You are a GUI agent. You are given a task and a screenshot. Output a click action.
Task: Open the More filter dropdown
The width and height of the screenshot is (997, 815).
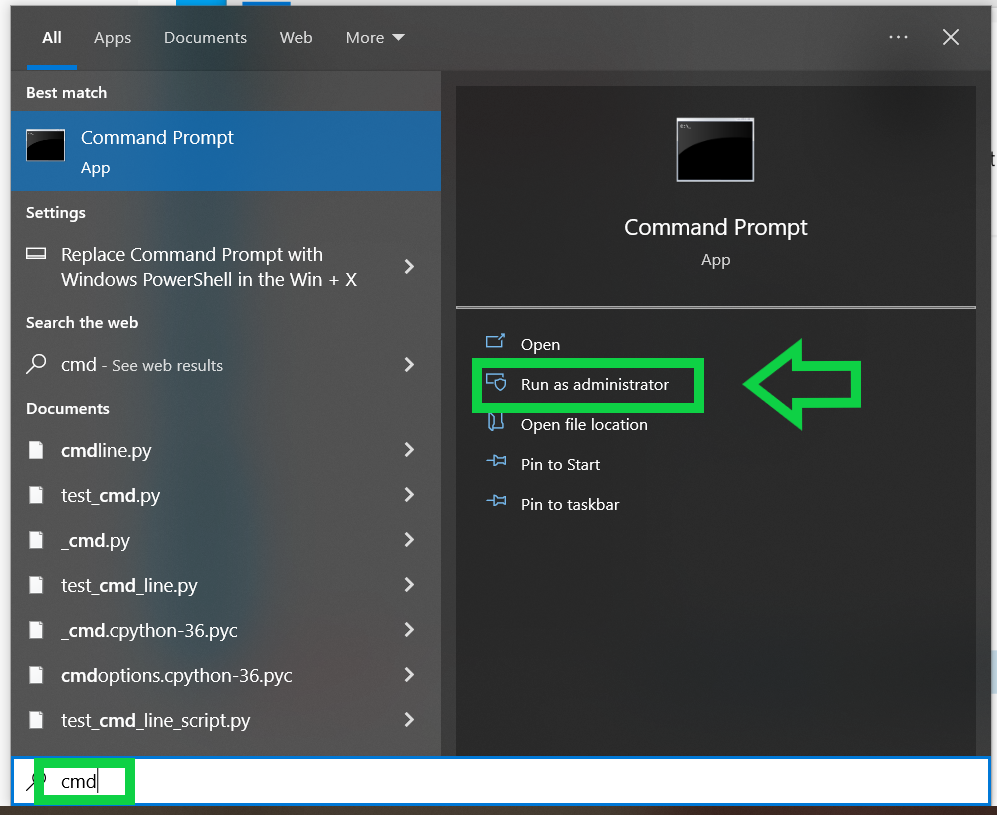pos(375,38)
